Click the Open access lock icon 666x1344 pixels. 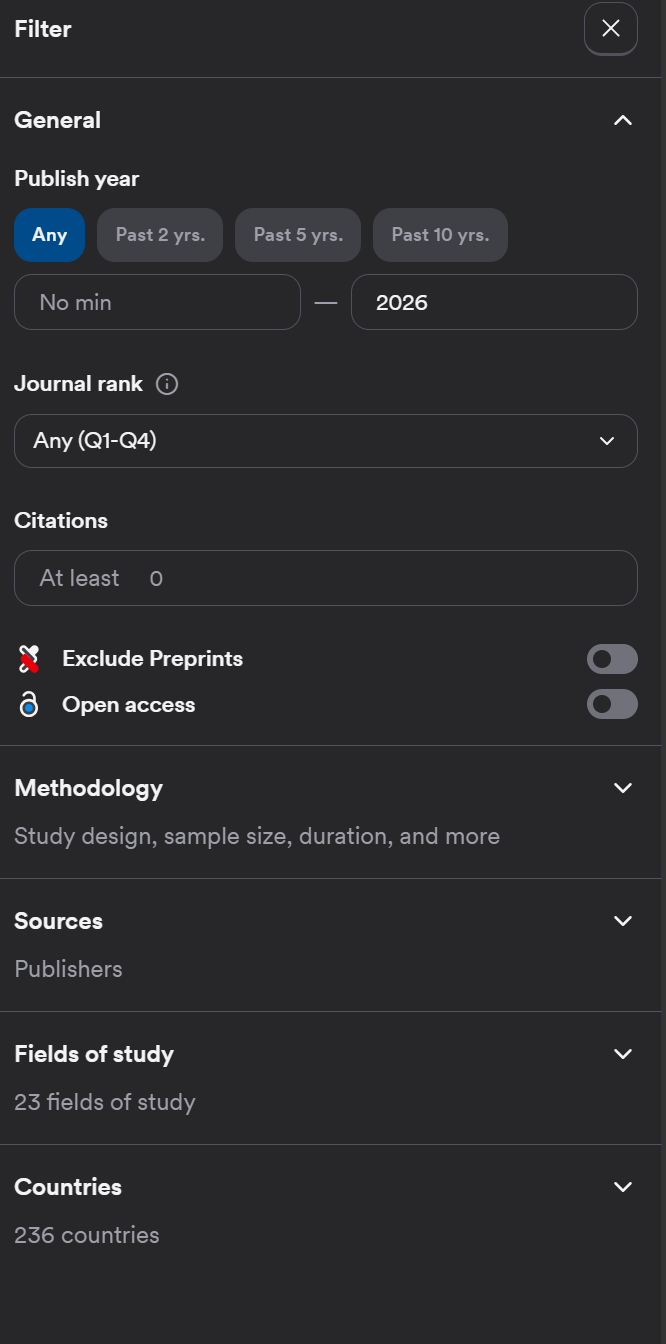(x=29, y=704)
